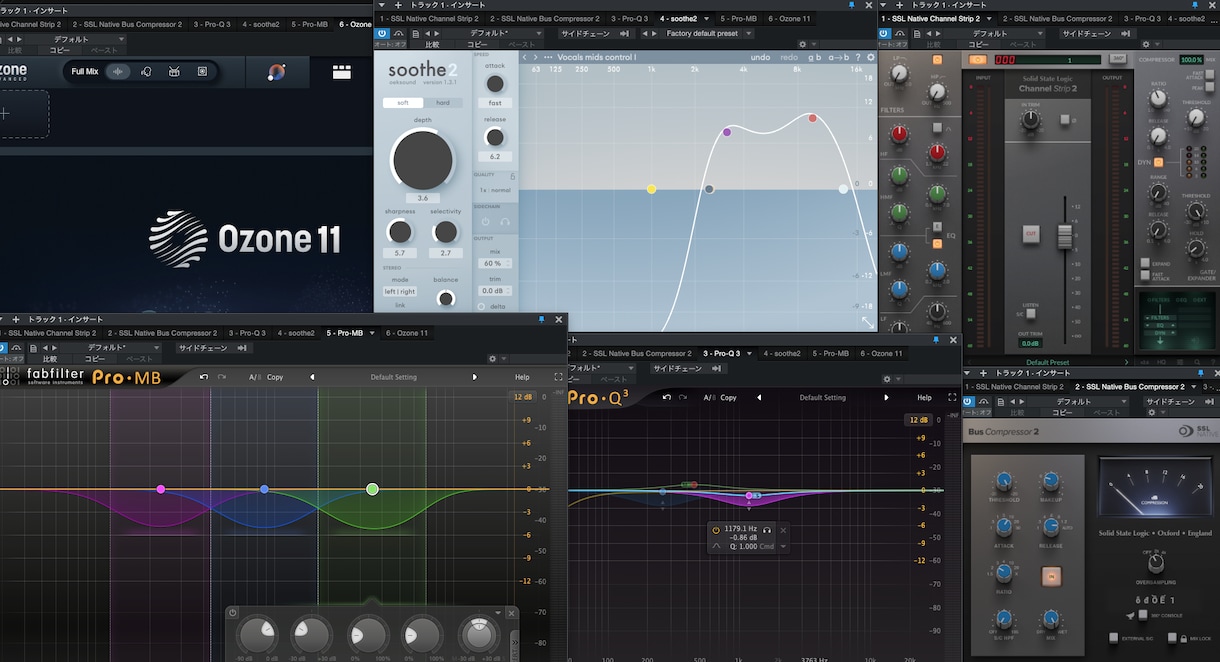Click Copy in the Pro-Q 3 A/B bar
Image resolution: width=1220 pixels, height=662 pixels.
[728, 397]
